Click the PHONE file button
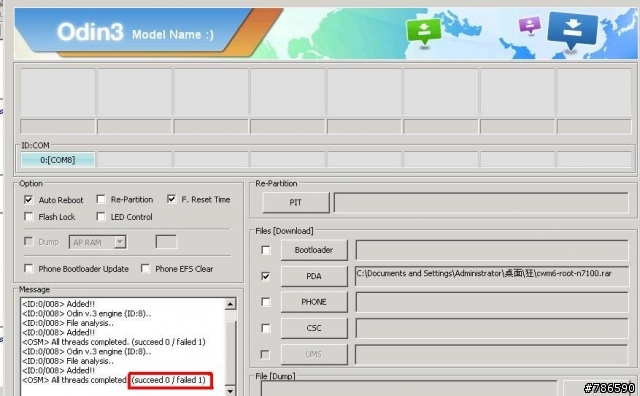640x396 pixels. coord(314,302)
